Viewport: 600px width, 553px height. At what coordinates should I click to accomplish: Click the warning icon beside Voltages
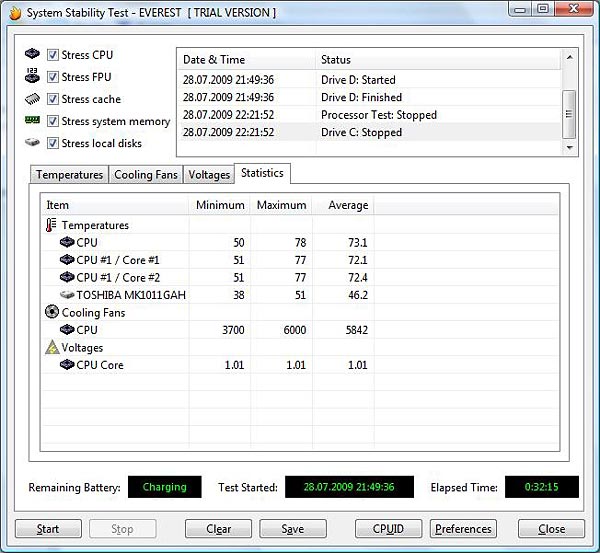[x=52, y=348]
